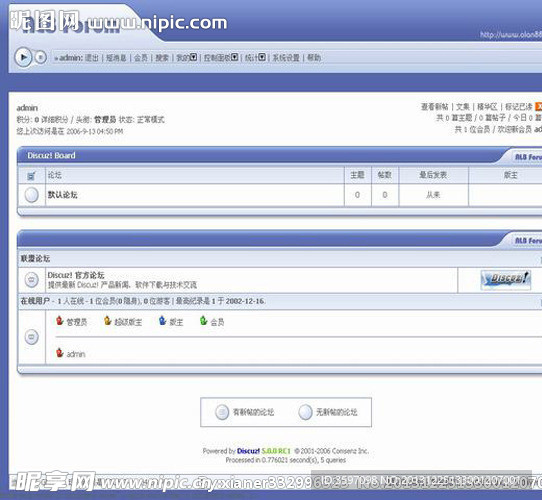The width and height of the screenshot is (542, 500).
Task: Open the 默认论坛 forum link
Action: [x=62, y=195]
